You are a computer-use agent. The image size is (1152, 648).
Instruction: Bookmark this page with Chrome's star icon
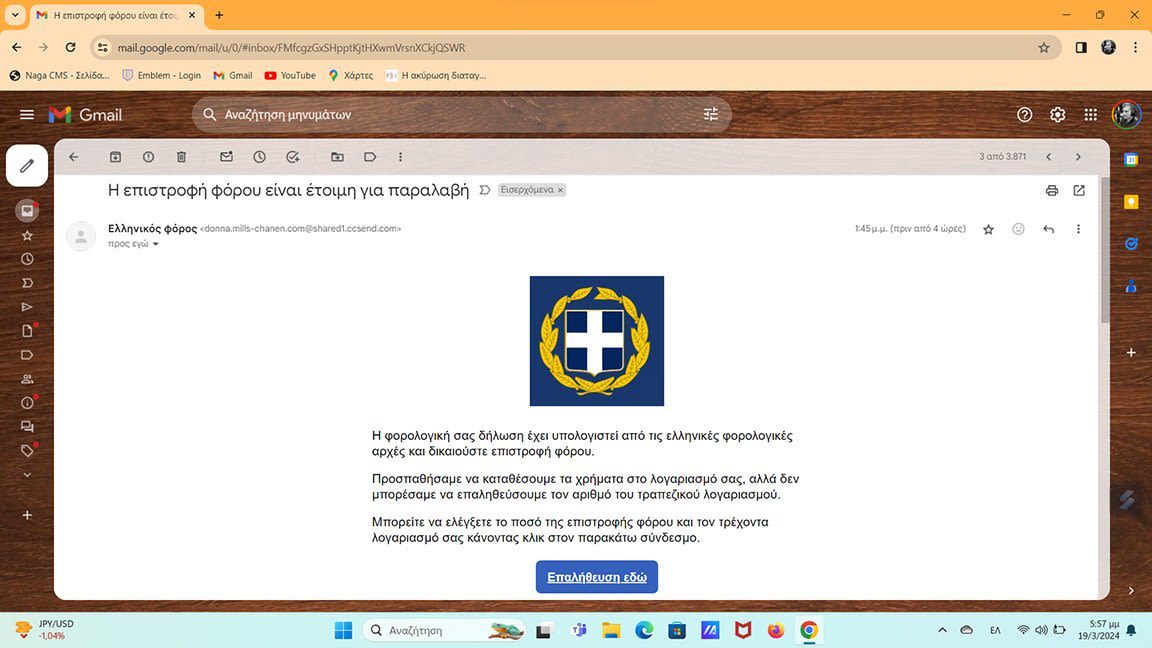pyautogui.click(x=1044, y=47)
